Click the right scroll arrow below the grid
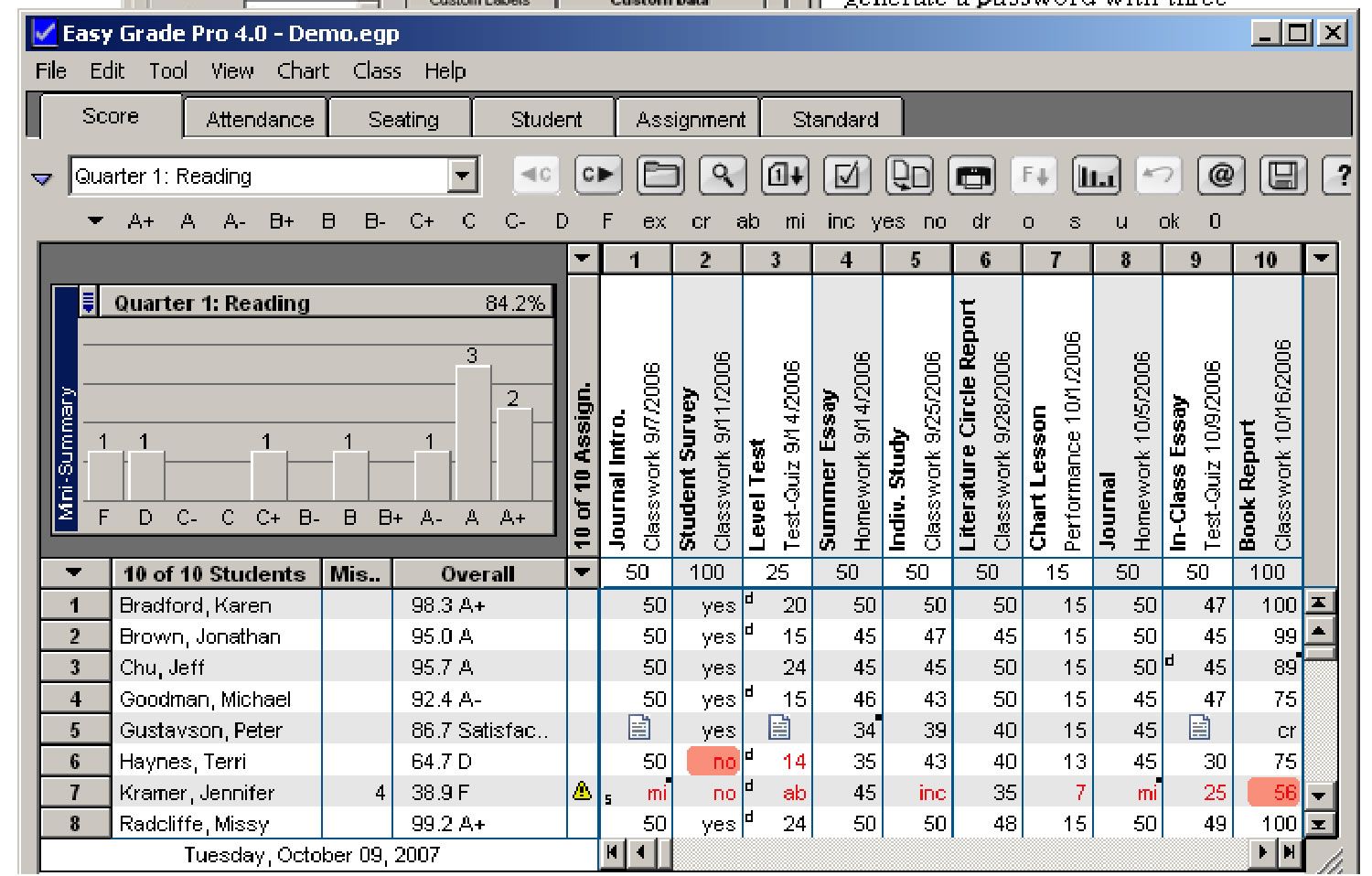Image resolution: width=1372 pixels, height=876 pixels. click(1262, 851)
